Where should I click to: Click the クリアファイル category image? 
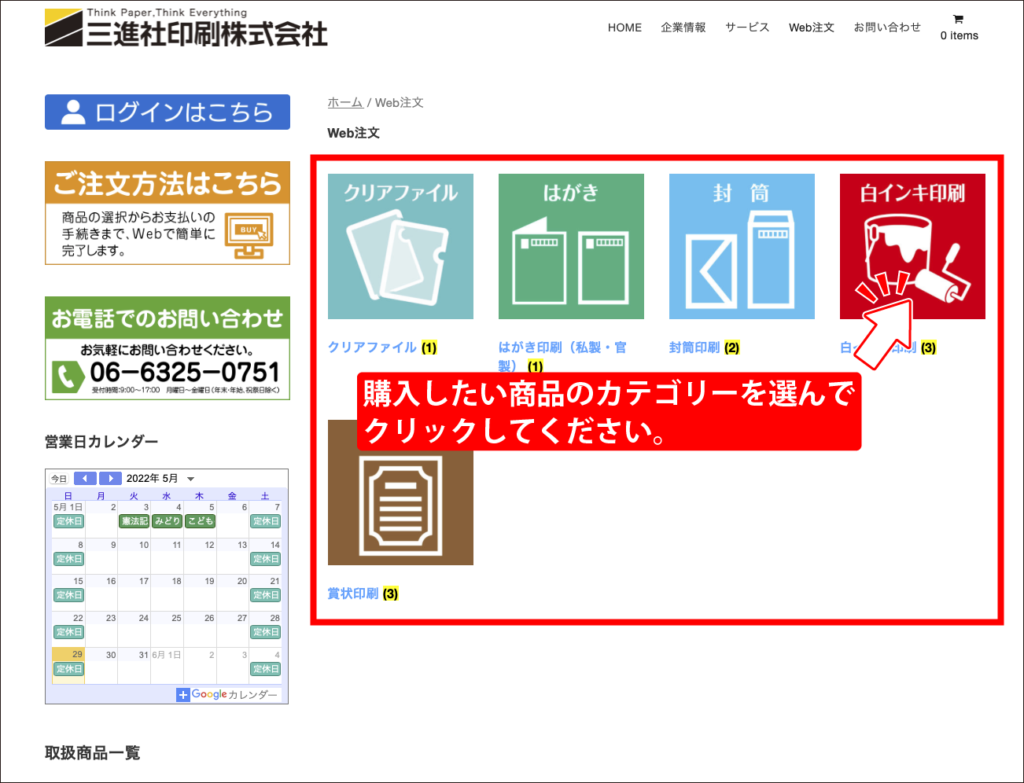[400, 246]
